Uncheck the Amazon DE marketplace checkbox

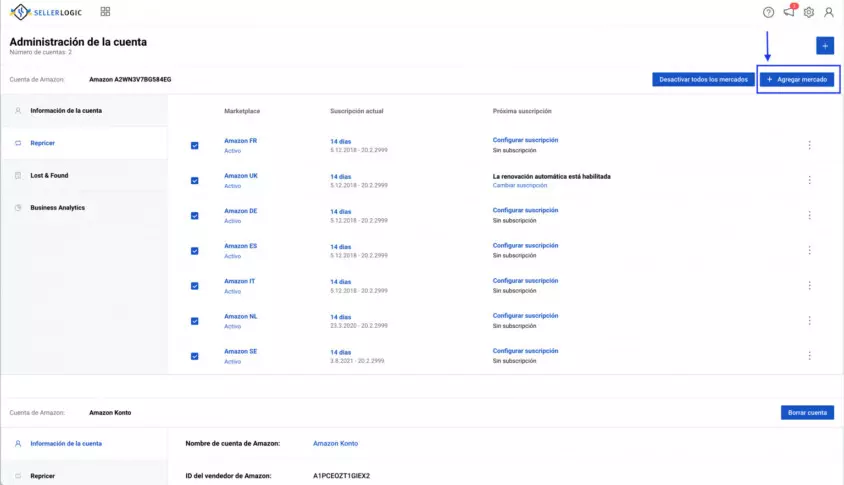[194, 216]
